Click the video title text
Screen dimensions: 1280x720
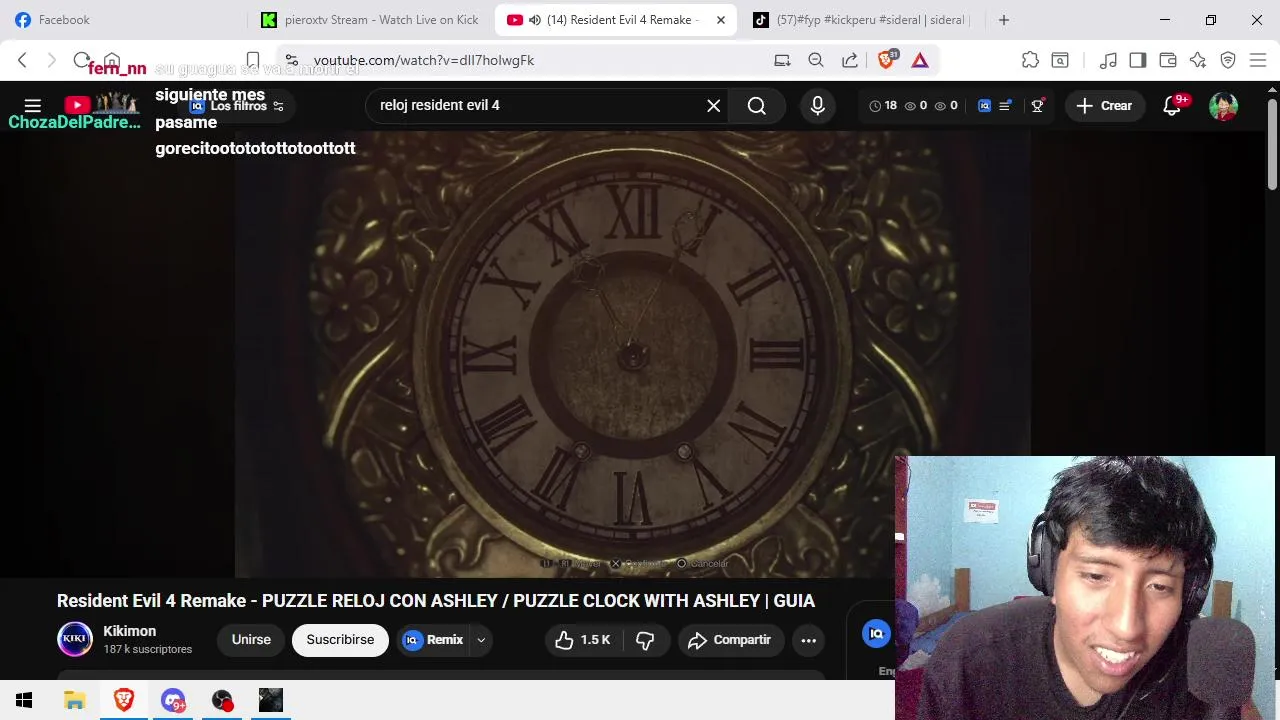(436, 601)
